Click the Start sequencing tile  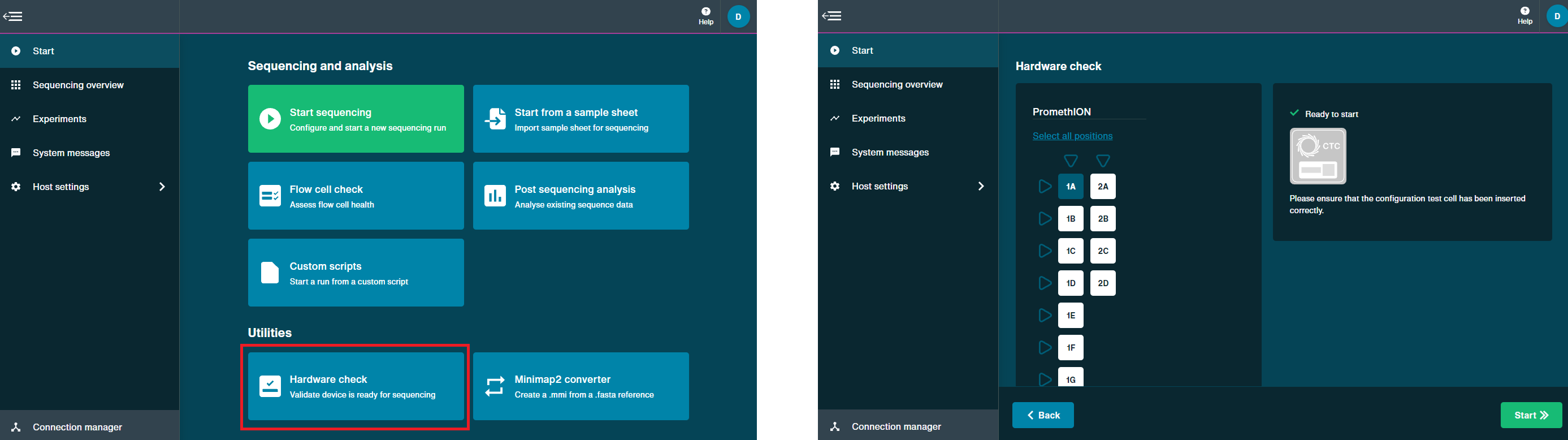pos(356,119)
